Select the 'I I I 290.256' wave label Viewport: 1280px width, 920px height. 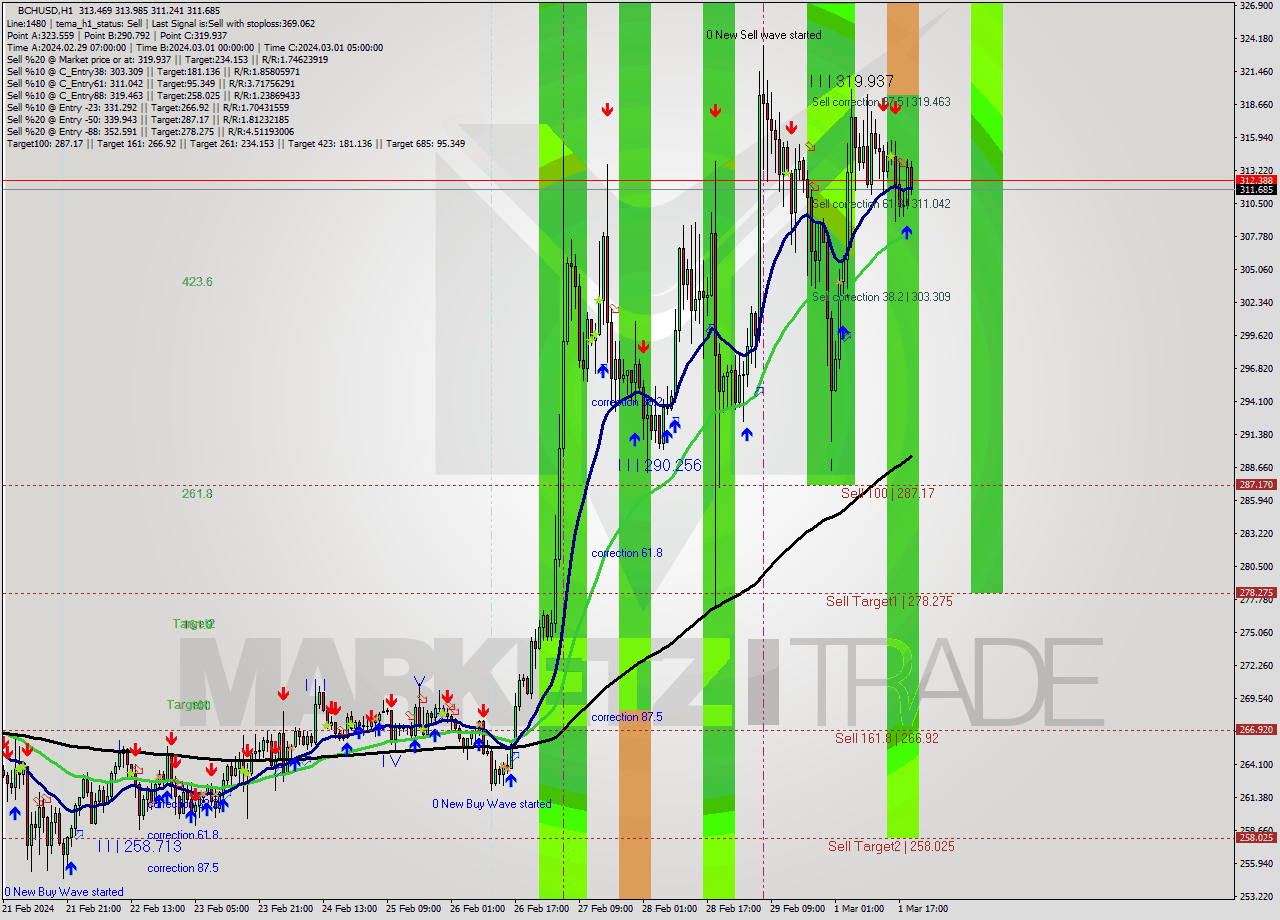[659, 466]
